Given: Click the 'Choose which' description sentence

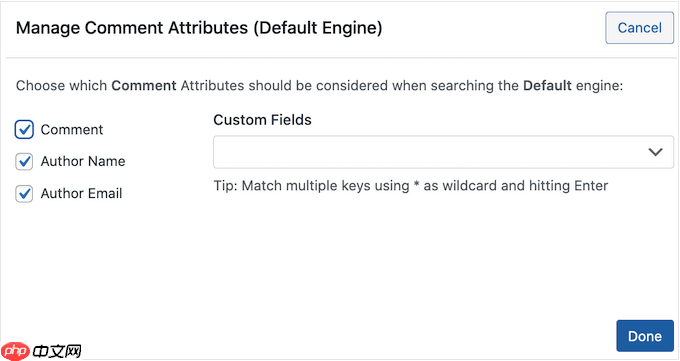Looking at the screenshot, I should [319, 85].
